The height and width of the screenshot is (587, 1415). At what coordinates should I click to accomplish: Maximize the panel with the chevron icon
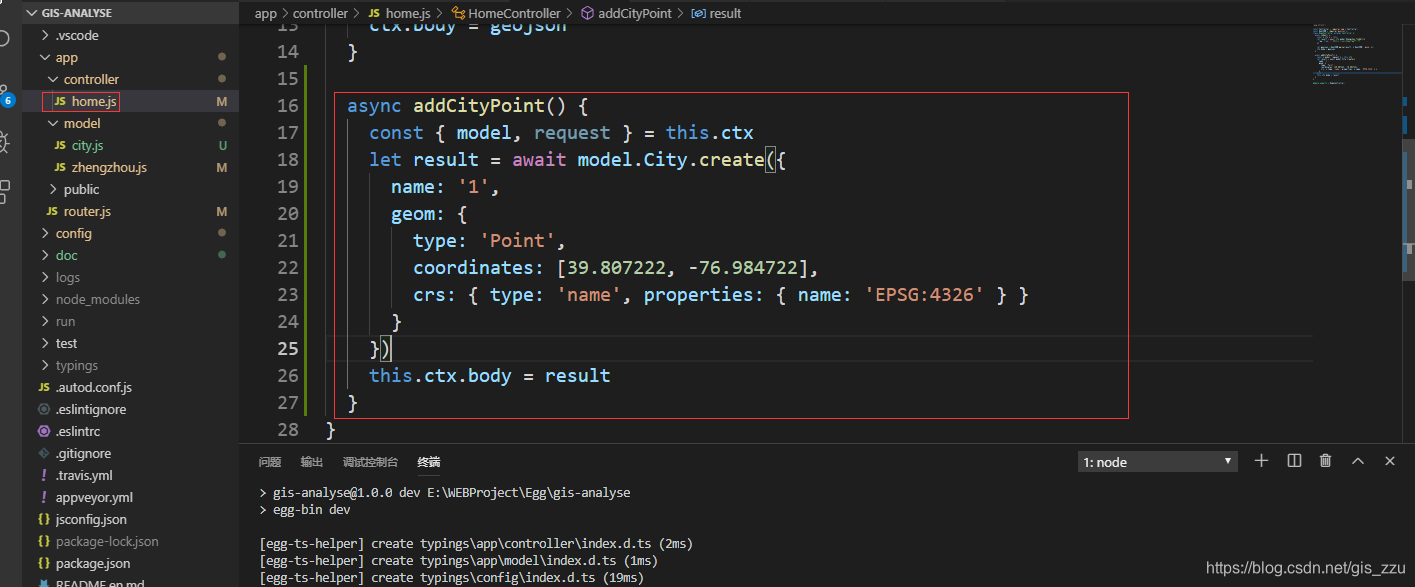point(1358,461)
